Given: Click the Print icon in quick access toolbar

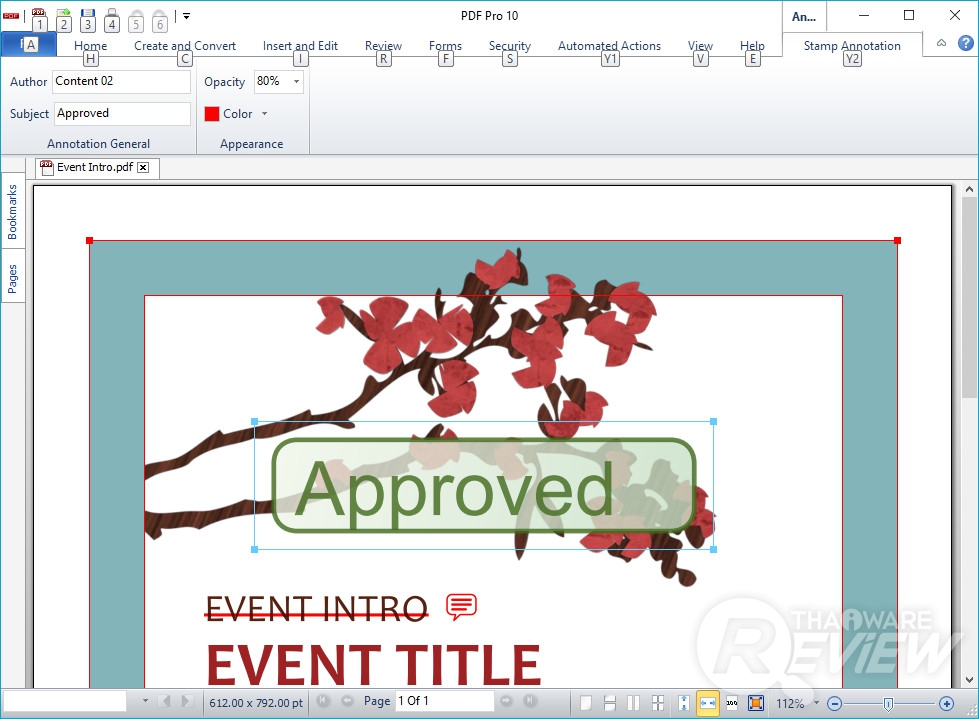Looking at the screenshot, I should click(111, 16).
